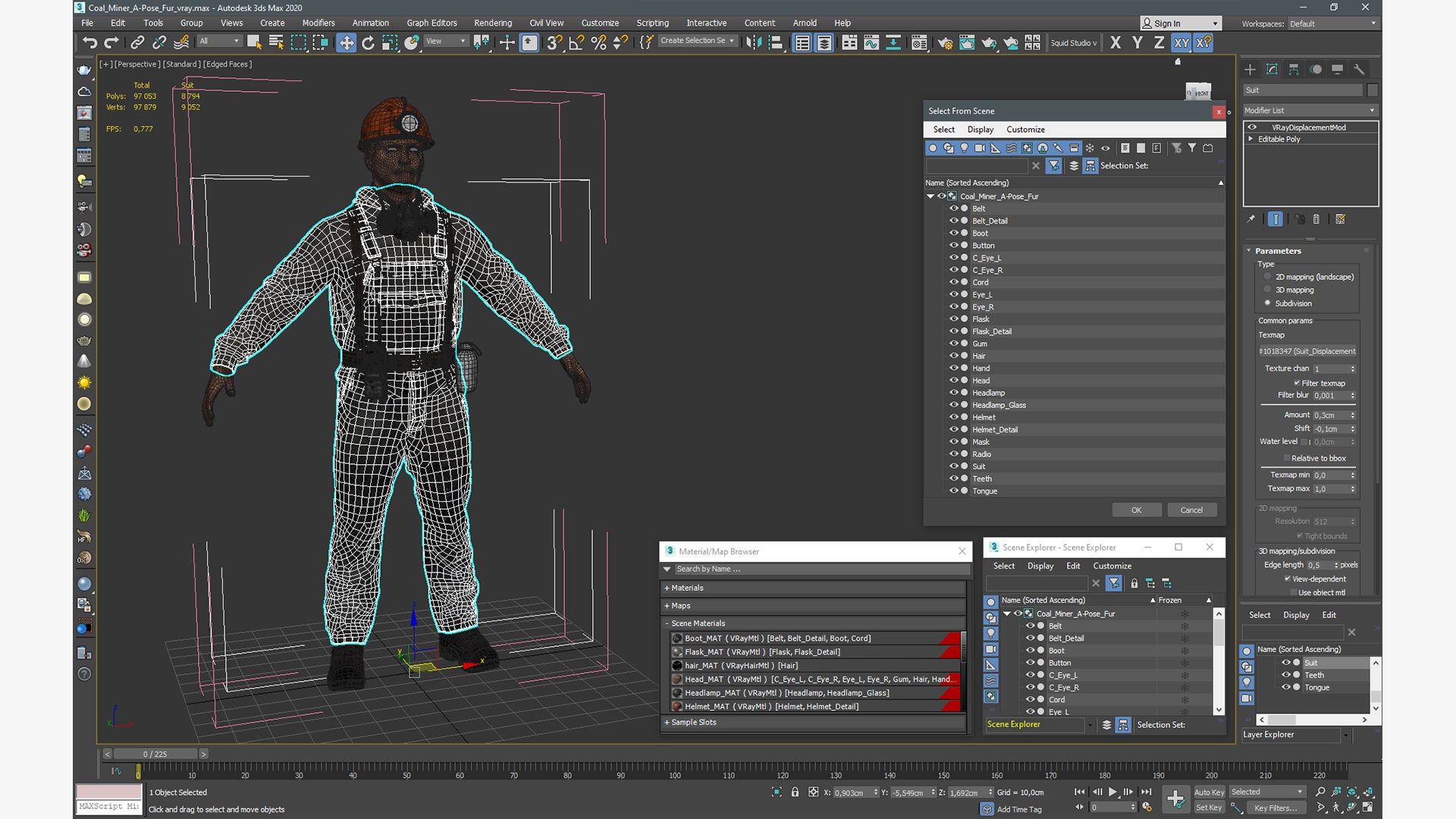The height and width of the screenshot is (819, 1456).
Task: Open Customize menu in Scene Explorer window
Action: pyautogui.click(x=1112, y=566)
